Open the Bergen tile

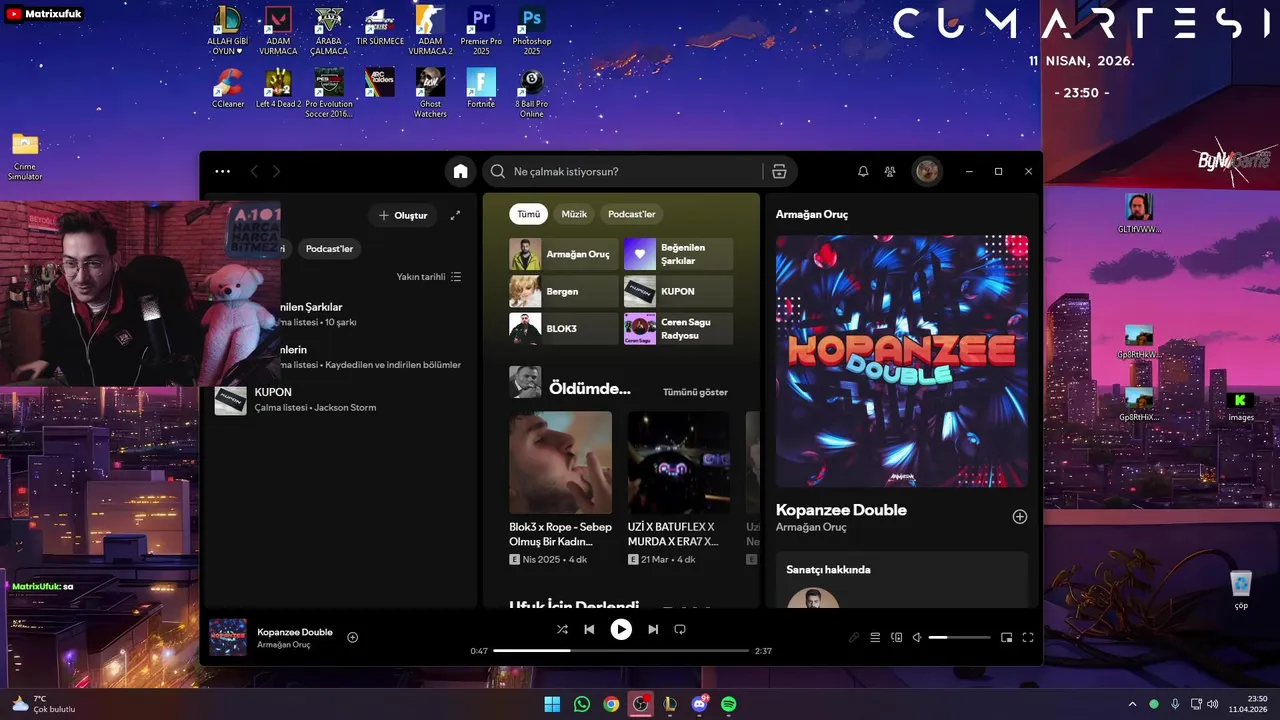[564, 291]
